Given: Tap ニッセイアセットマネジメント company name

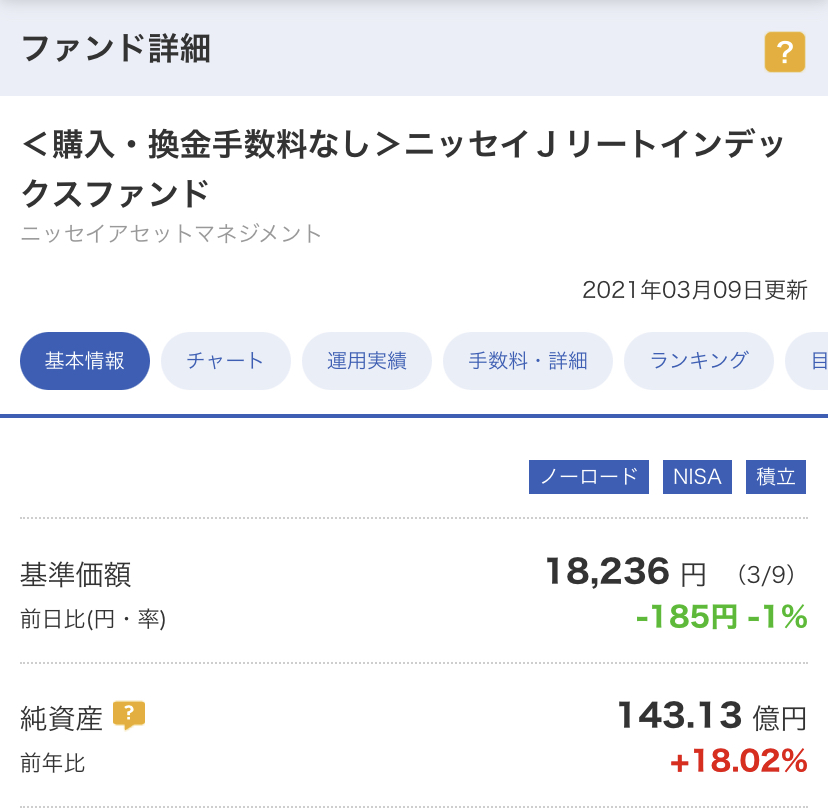Looking at the screenshot, I should point(171,233).
